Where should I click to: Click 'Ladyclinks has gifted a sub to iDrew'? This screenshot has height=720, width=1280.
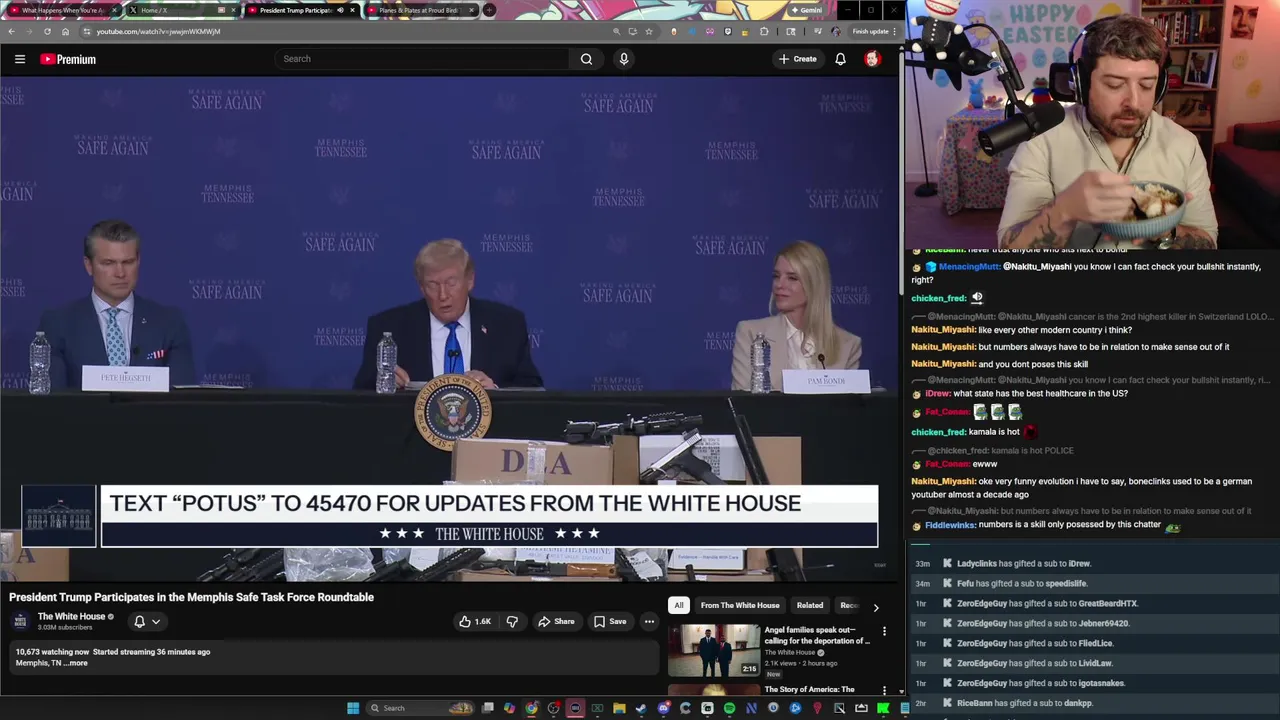coord(1023,564)
